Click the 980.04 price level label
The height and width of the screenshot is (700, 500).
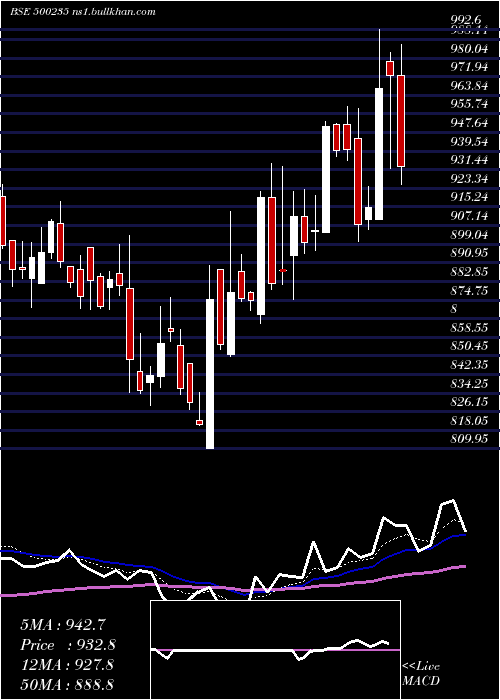(469, 48)
